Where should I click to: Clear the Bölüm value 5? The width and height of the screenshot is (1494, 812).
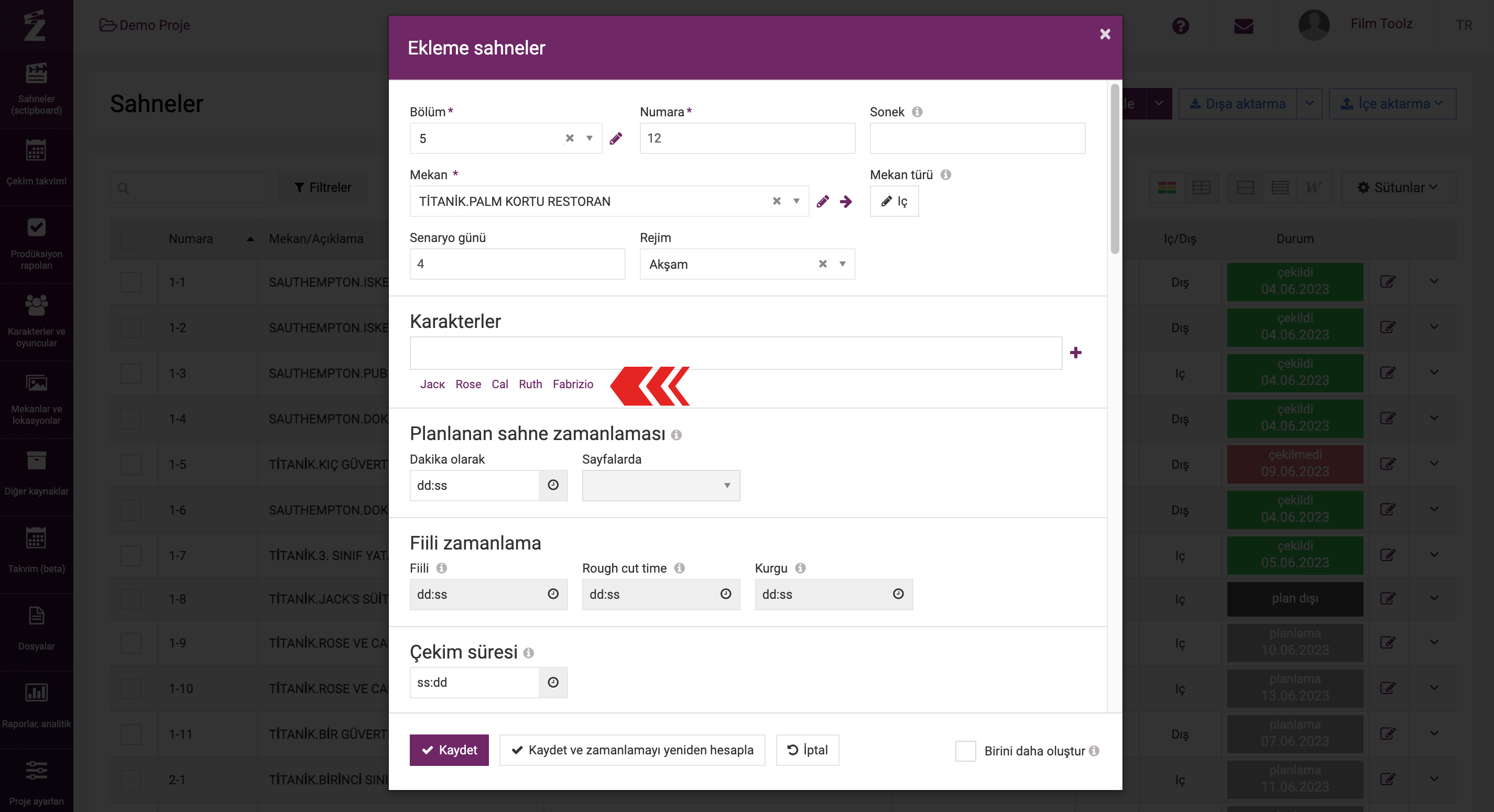click(570, 138)
